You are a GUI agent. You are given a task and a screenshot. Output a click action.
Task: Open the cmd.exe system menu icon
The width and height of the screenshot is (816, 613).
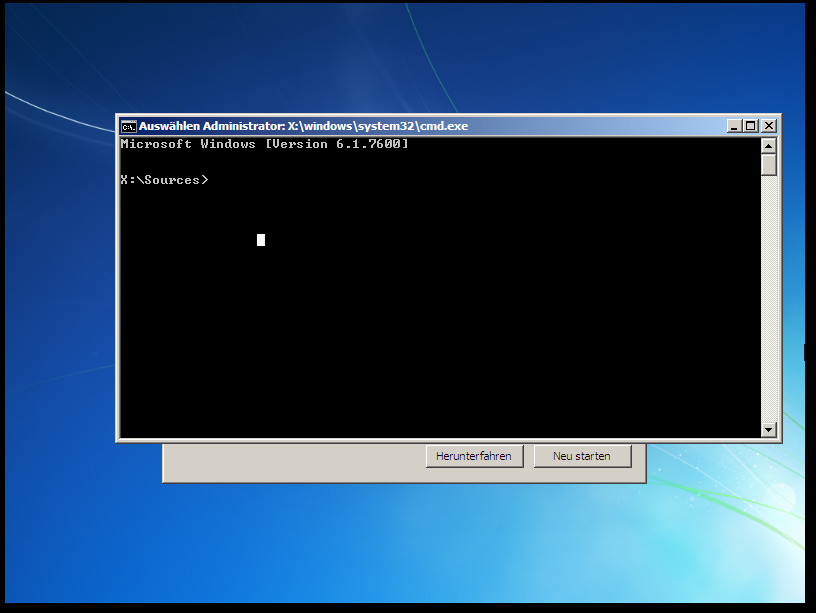click(129, 126)
